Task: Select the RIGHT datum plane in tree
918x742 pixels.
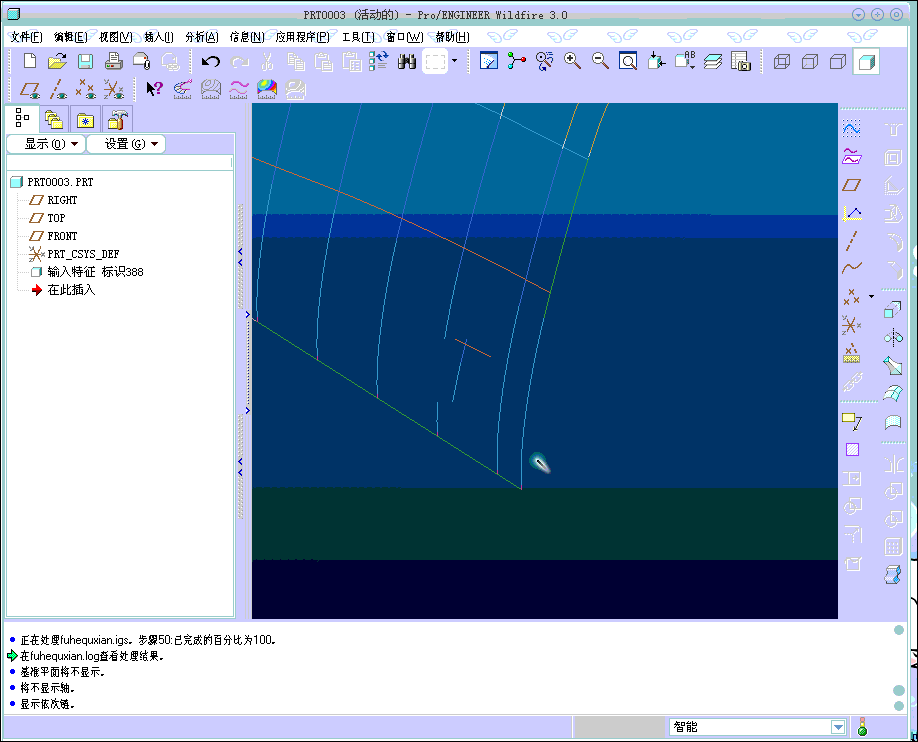Action: point(62,200)
